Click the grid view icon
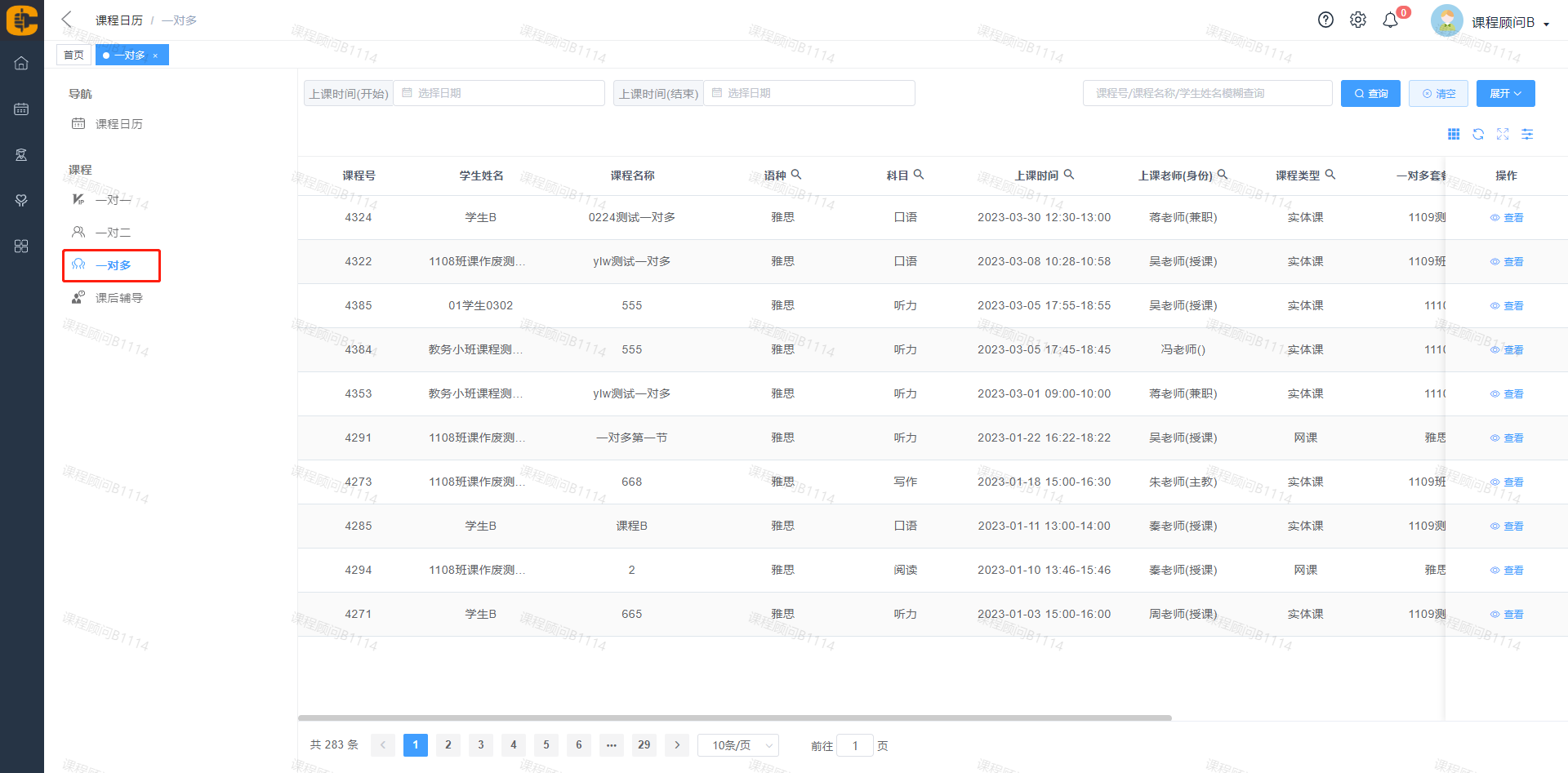Viewport: 1568px width, 773px height. click(1454, 135)
